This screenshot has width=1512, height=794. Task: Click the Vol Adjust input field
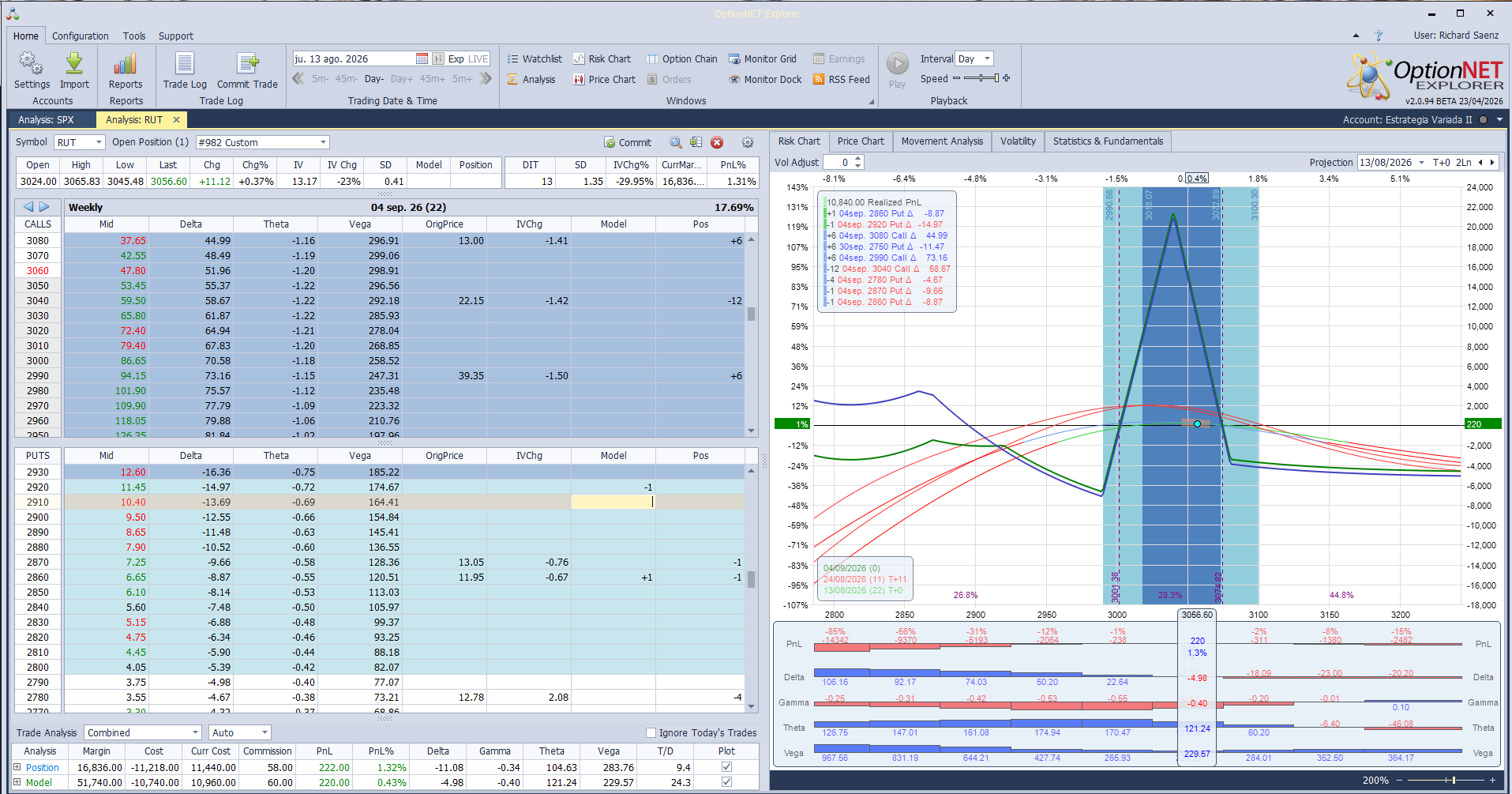pos(838,163)
